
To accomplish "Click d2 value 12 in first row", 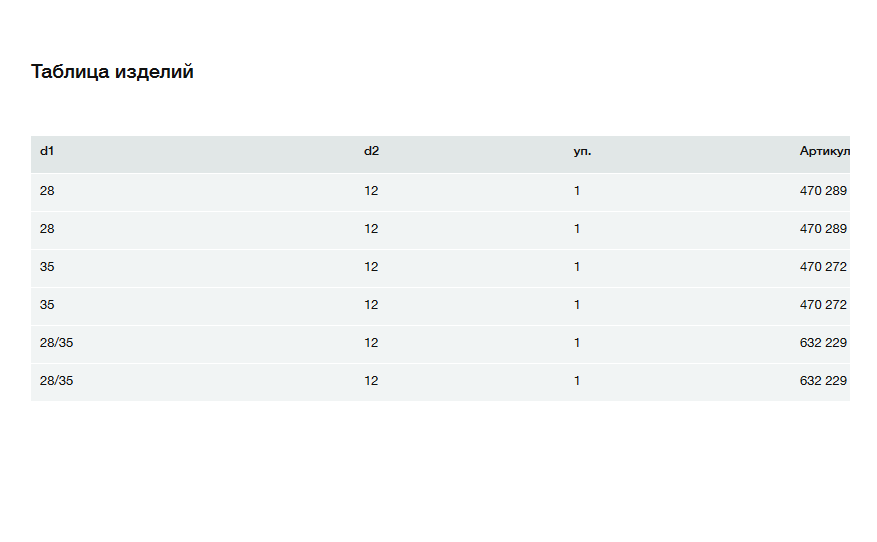I will tap(371, 191).
